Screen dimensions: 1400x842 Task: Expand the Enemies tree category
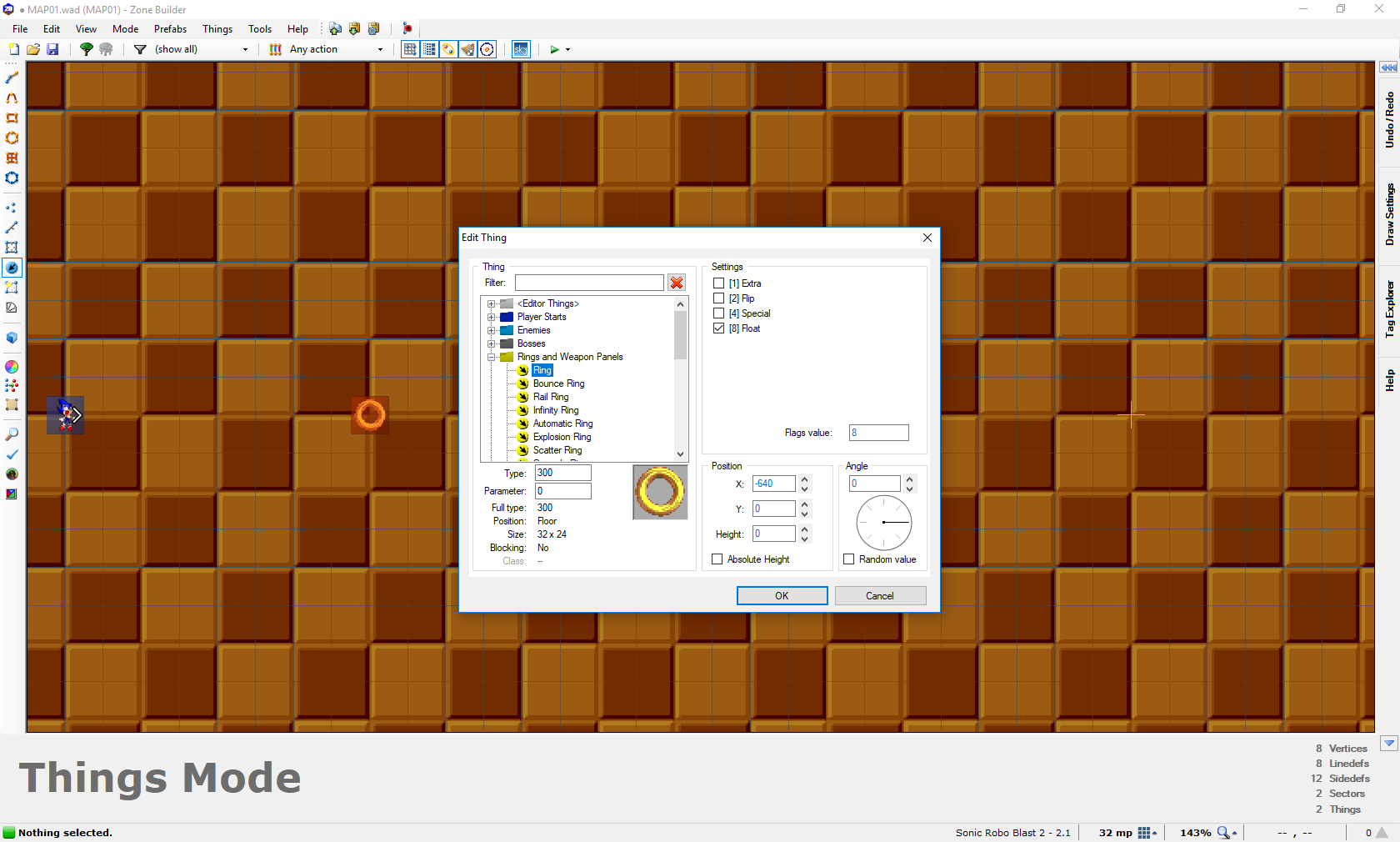492,330
